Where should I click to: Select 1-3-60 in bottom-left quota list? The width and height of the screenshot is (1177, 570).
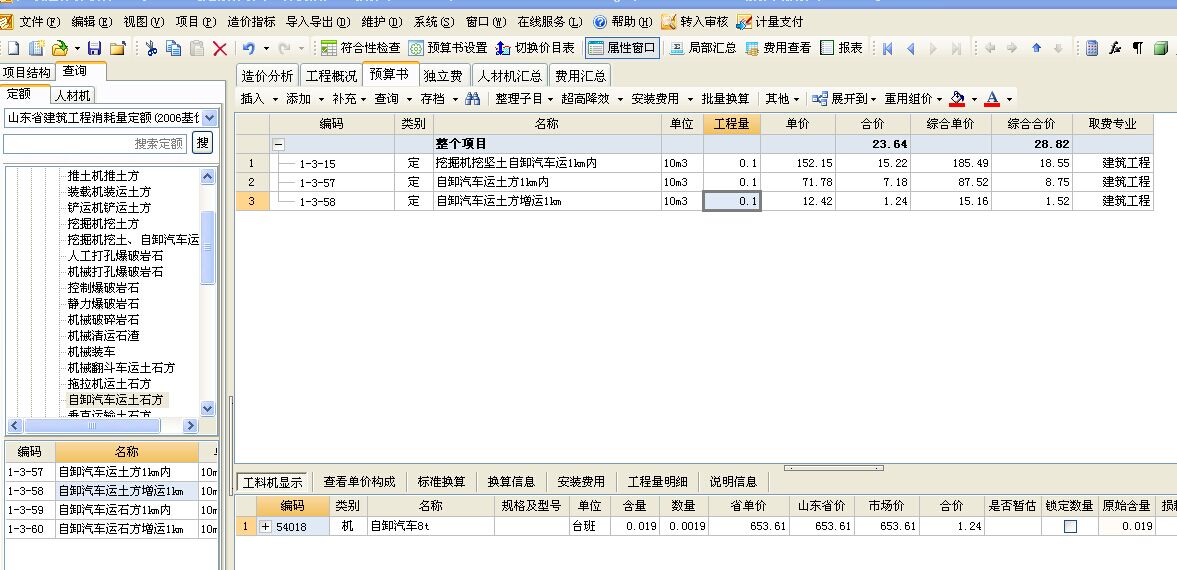pyautogui.click(x=111, y=529)
